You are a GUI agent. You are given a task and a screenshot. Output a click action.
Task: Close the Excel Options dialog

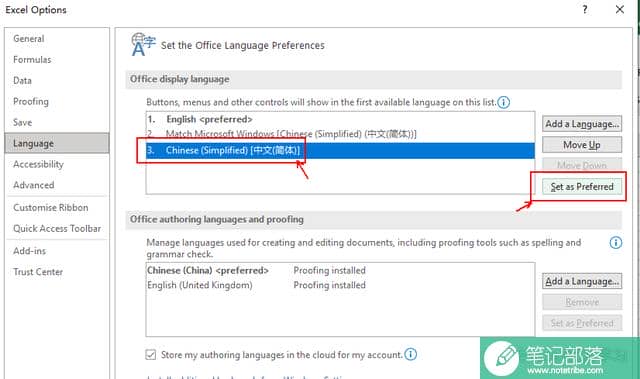620,9
